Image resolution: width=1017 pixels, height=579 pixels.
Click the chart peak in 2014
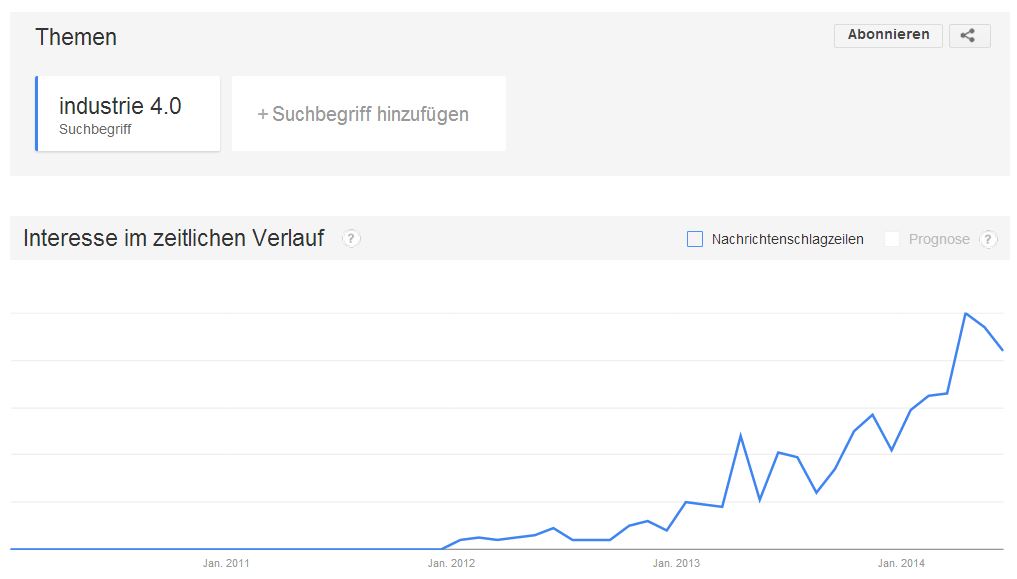pos(966,314)
